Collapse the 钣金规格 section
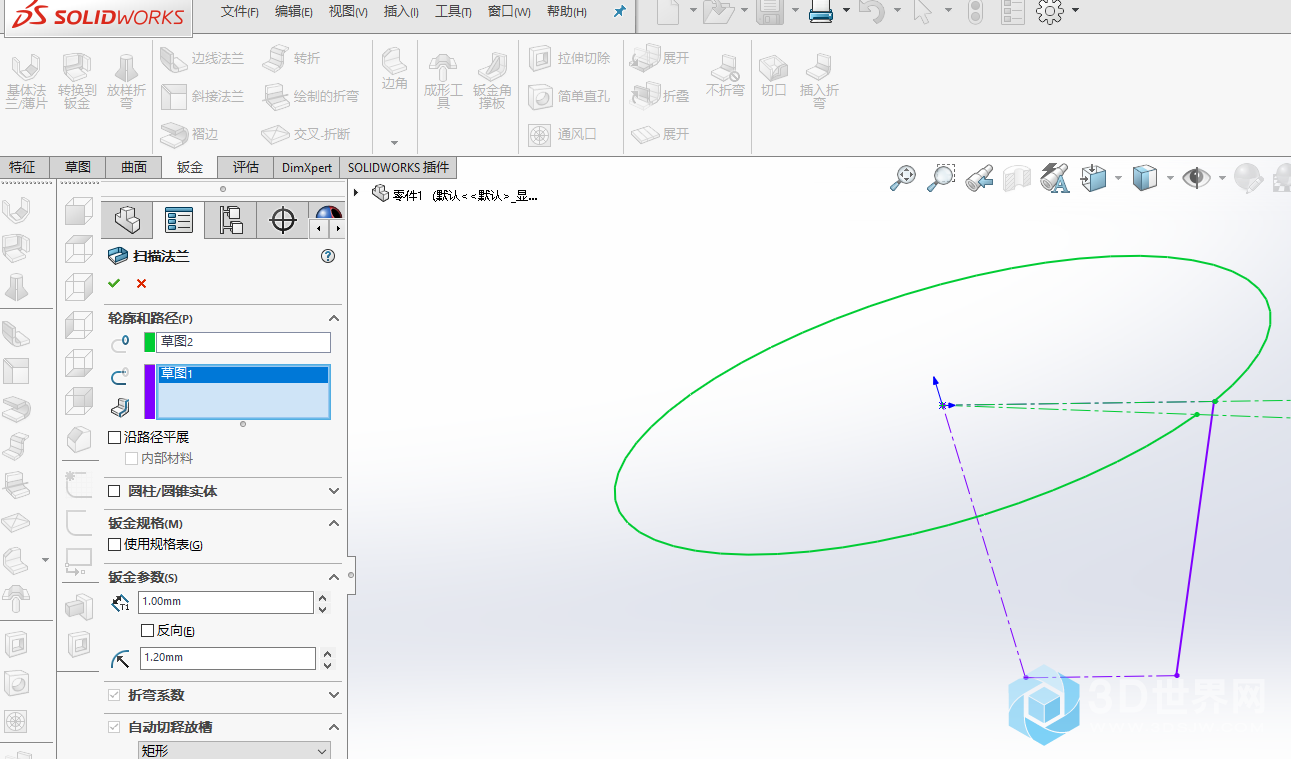 point(334,523)
